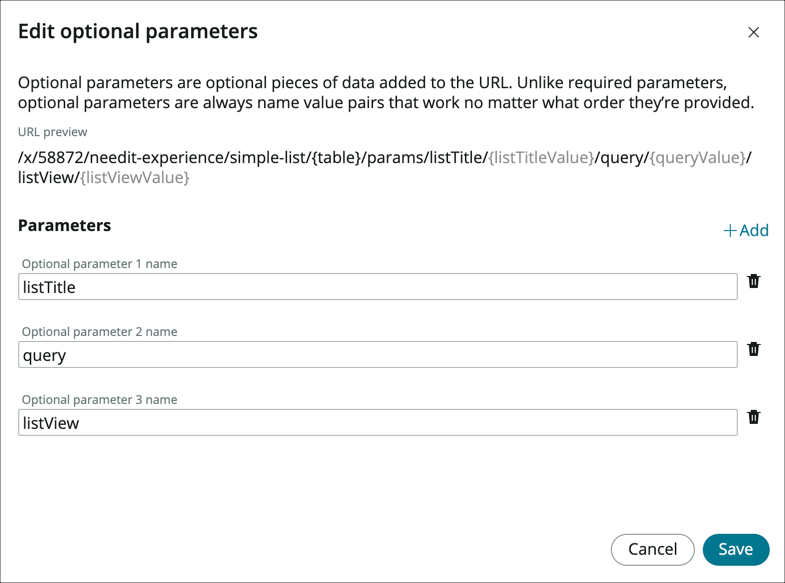Screen dimensions: 785x583
Task: Click the Edit optional parameters title
Action: [x=138, y=31]
